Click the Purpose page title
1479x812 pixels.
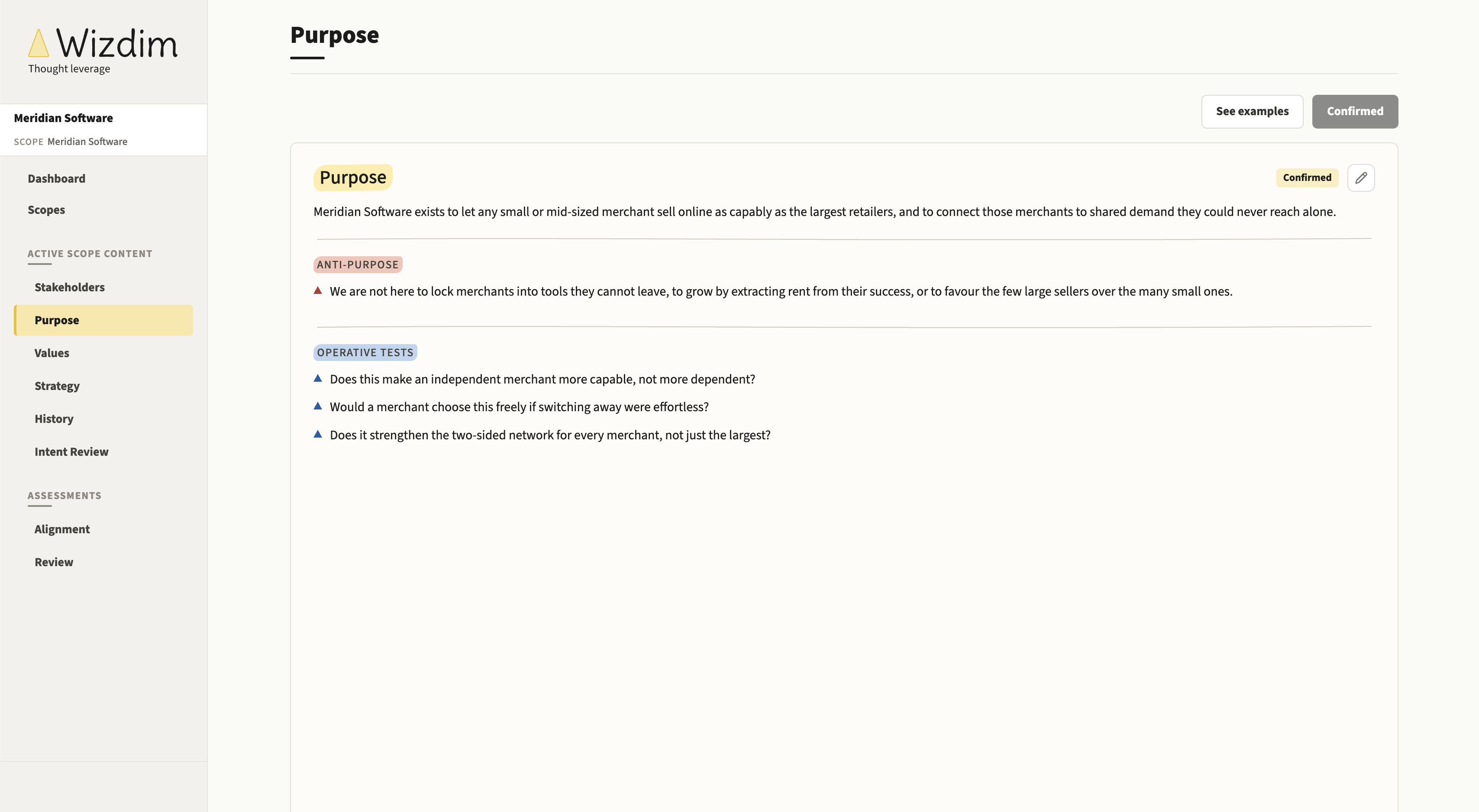(334, 35)
